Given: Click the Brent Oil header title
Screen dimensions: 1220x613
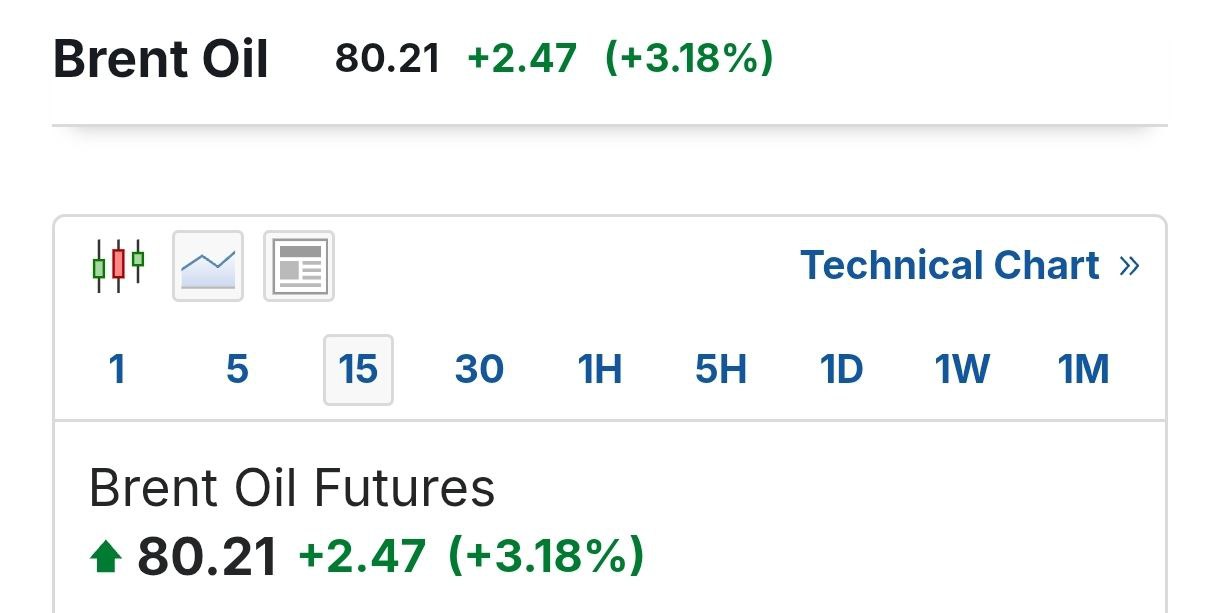Looking at the screenshot, I should point(160,59).
